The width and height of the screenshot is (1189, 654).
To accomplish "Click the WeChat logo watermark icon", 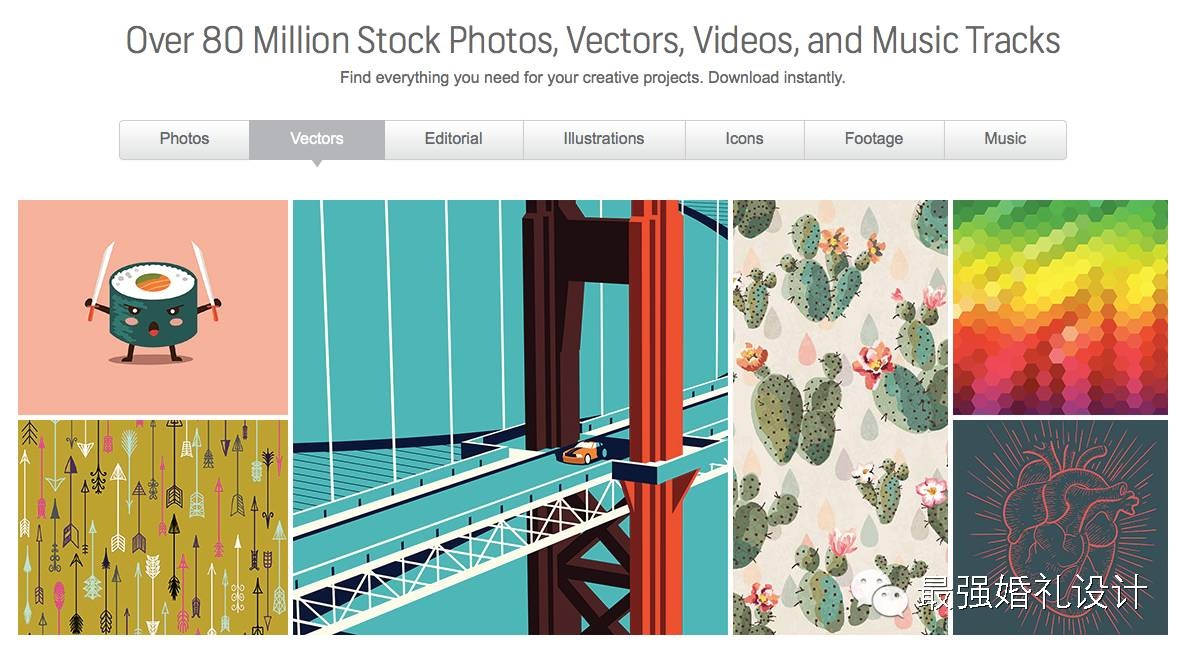I will click(x=882, y=596).
